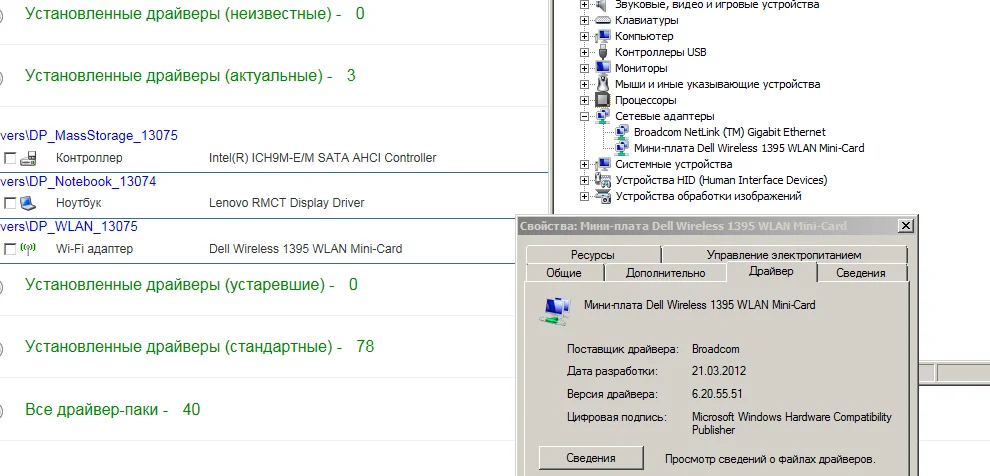This screenshot has width=990, height=476.
Task: Expand Устройства обработки изображений node
Action: (584, 196)
